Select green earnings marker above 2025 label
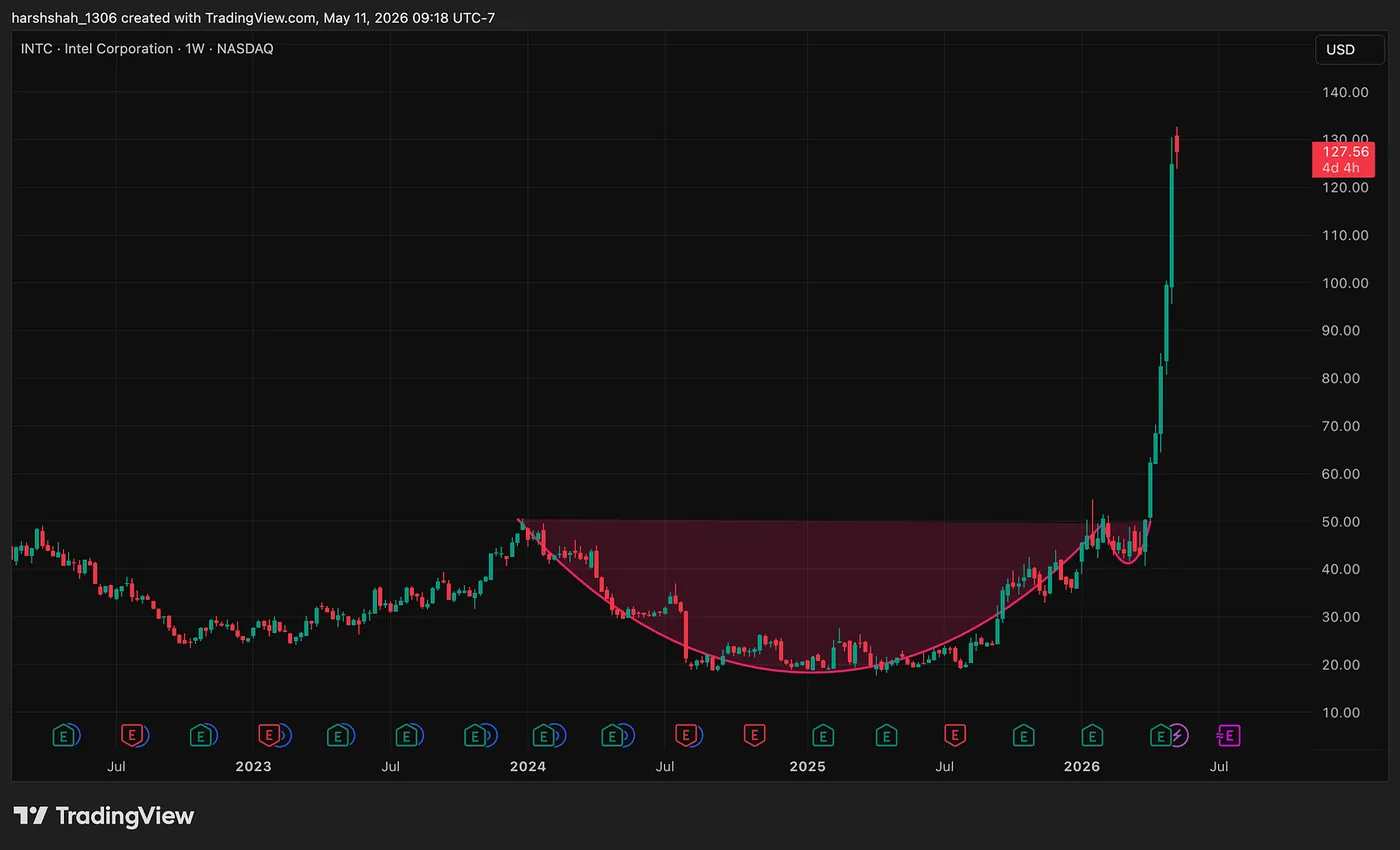 (822, 736)
